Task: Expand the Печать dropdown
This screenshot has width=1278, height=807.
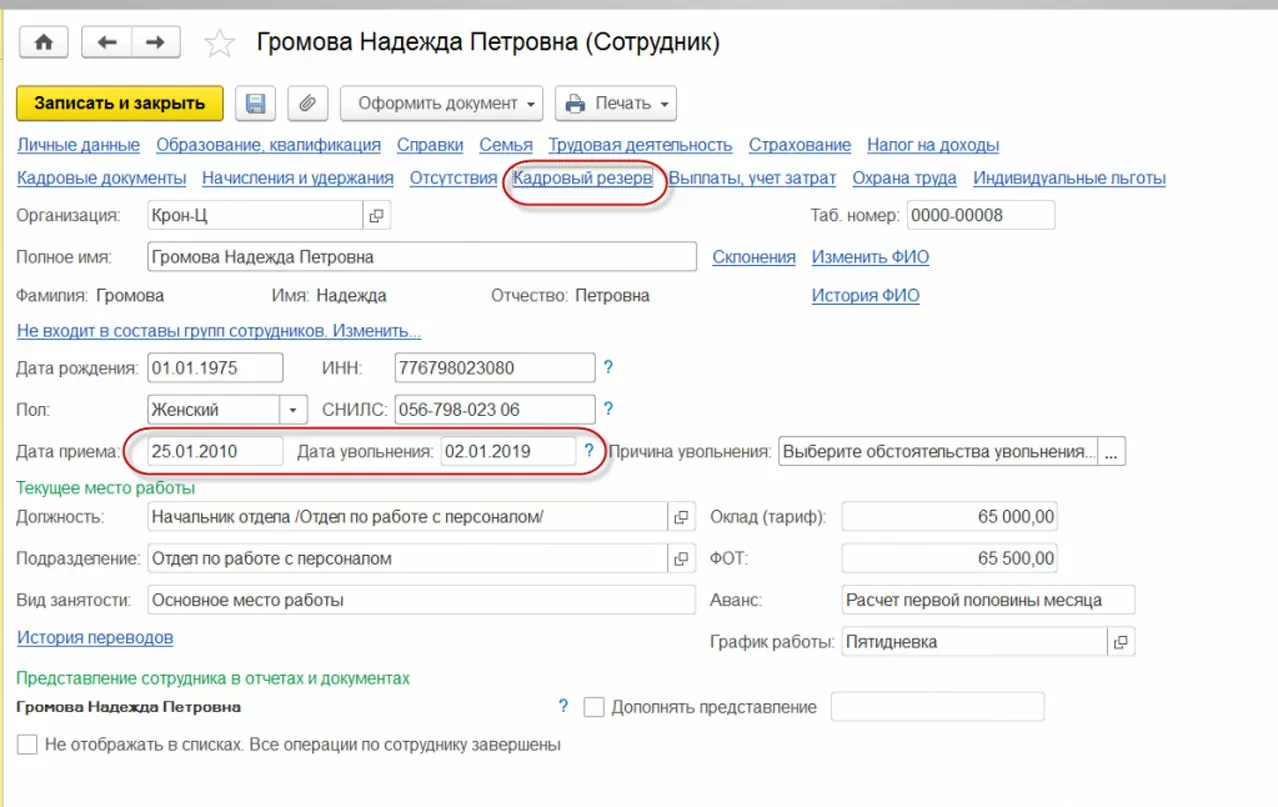Action: pos(616,103)
